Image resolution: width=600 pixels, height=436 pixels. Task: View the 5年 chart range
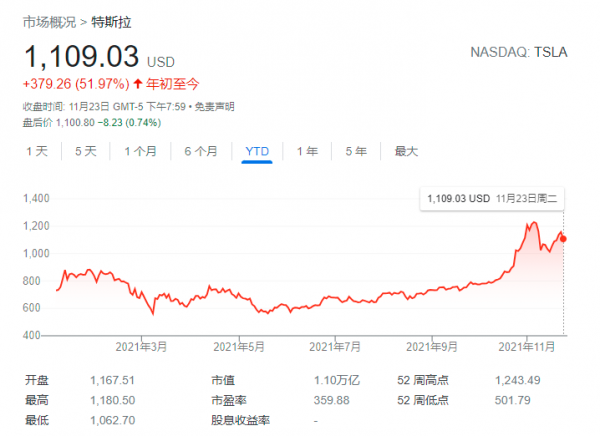click(x=356, y=151)
